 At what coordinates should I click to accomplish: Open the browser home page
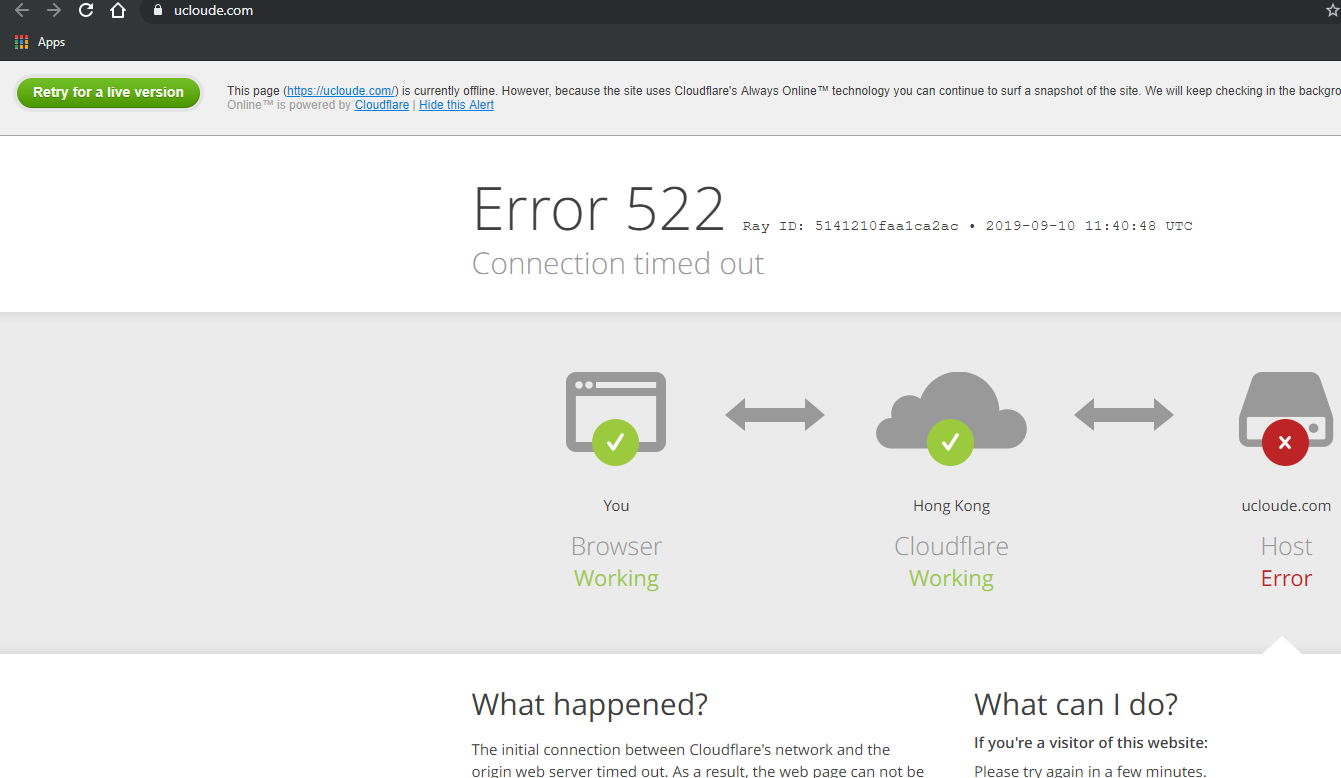point(118,11)
